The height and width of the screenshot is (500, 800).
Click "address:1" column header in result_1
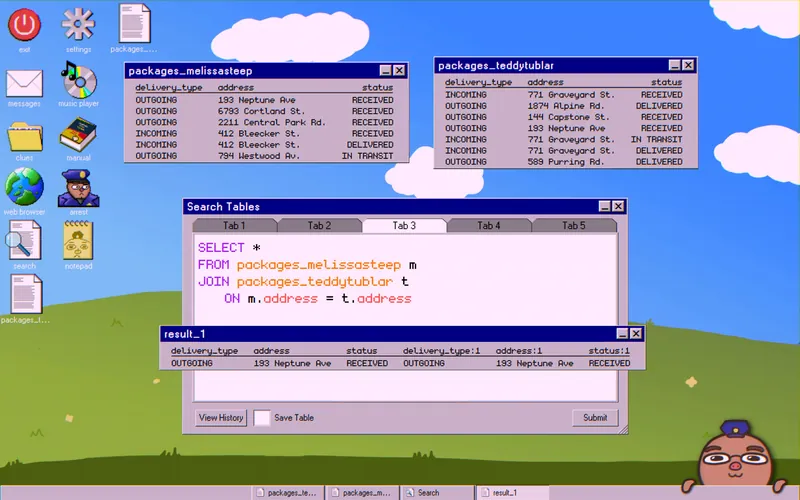point(518,351)
